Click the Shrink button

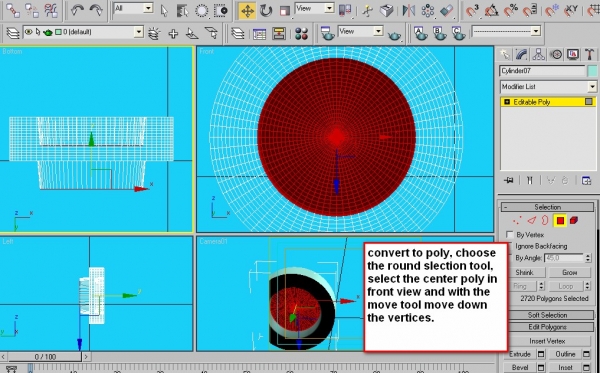(x=524, y=272)
